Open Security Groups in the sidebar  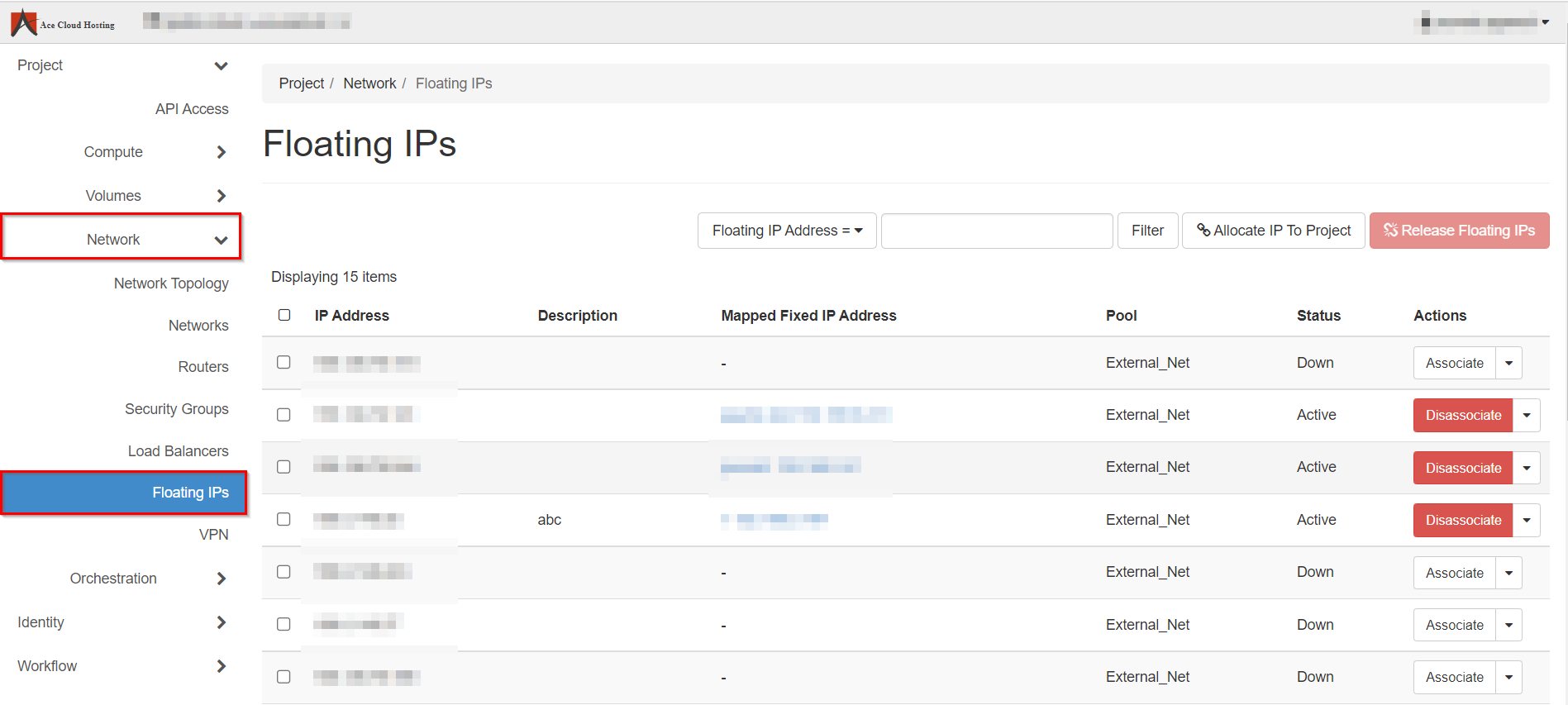tap(176, 409)
